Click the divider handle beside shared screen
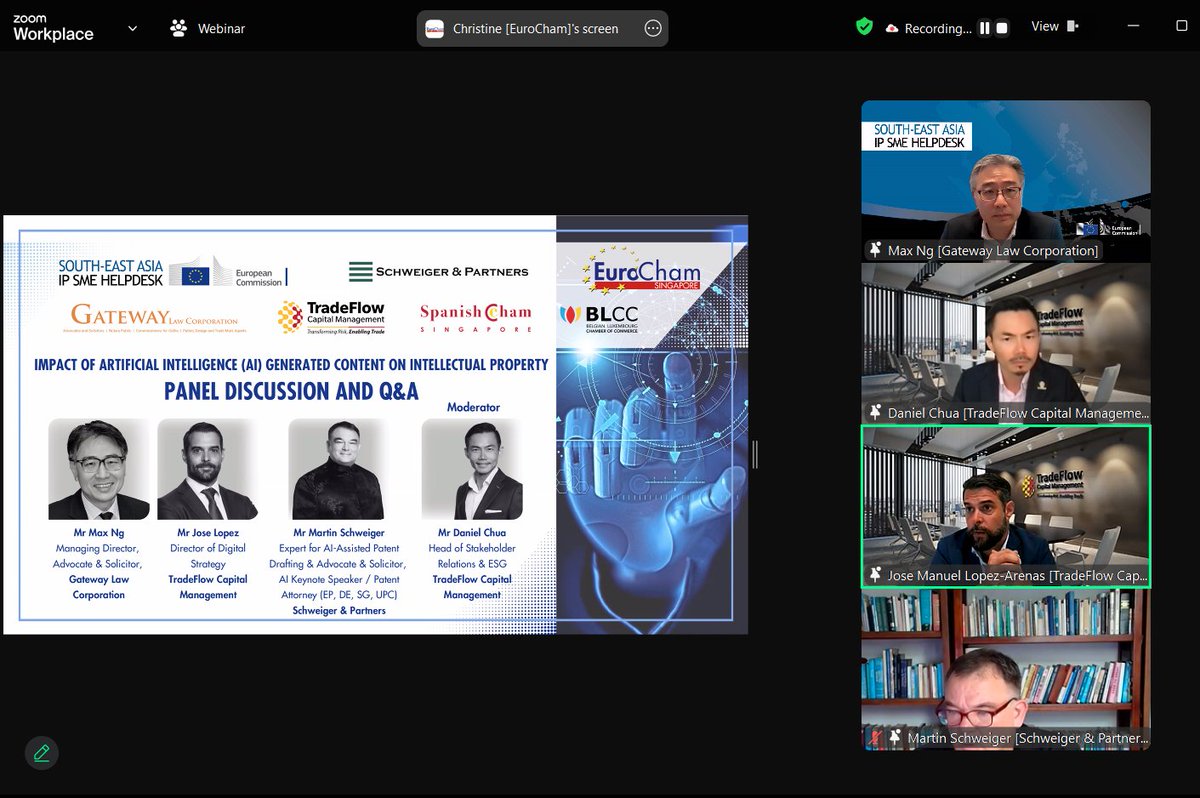Screen dimensions: 1200x798 pos(755,454)
